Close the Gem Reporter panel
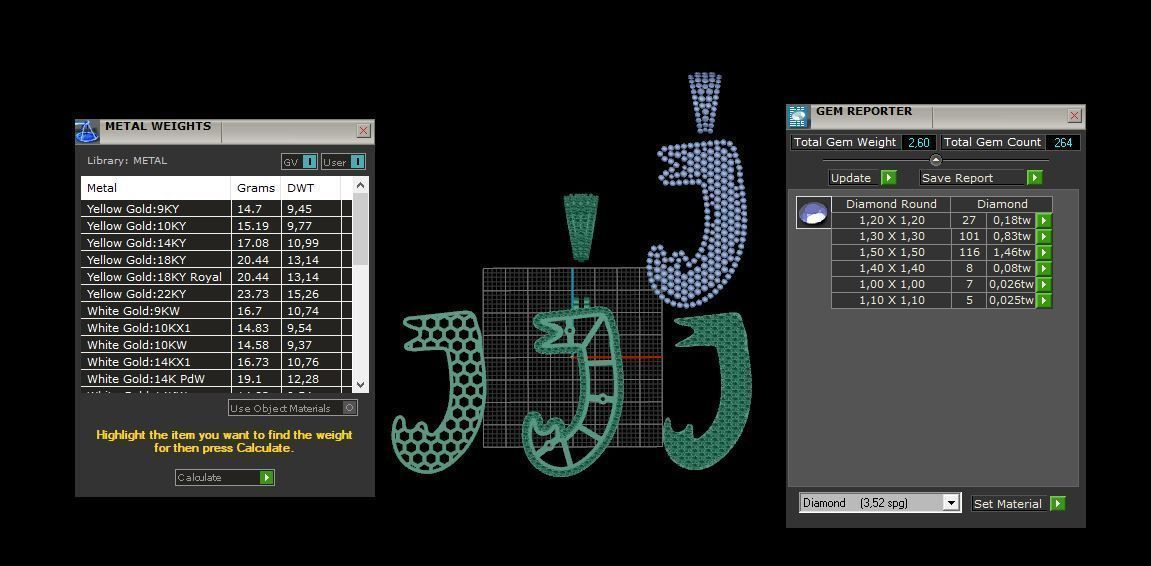This screenshot has height=566, width=1151. (1075, 115)
